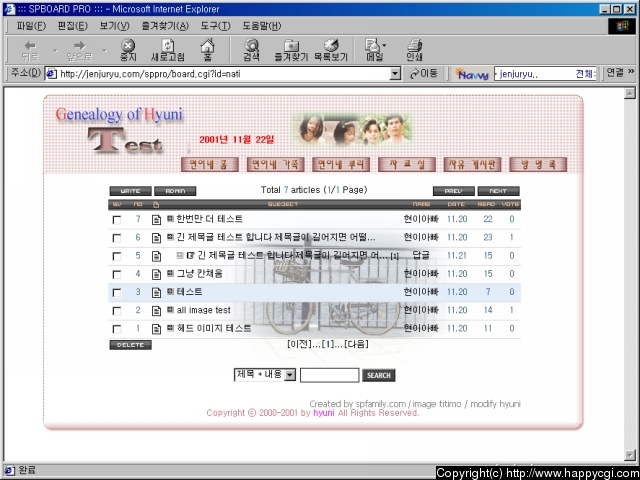The width and height of the screenshot is (640, 480).
Task: Click the reply arrow icon in article 5 row
Action: click(190, 256)
